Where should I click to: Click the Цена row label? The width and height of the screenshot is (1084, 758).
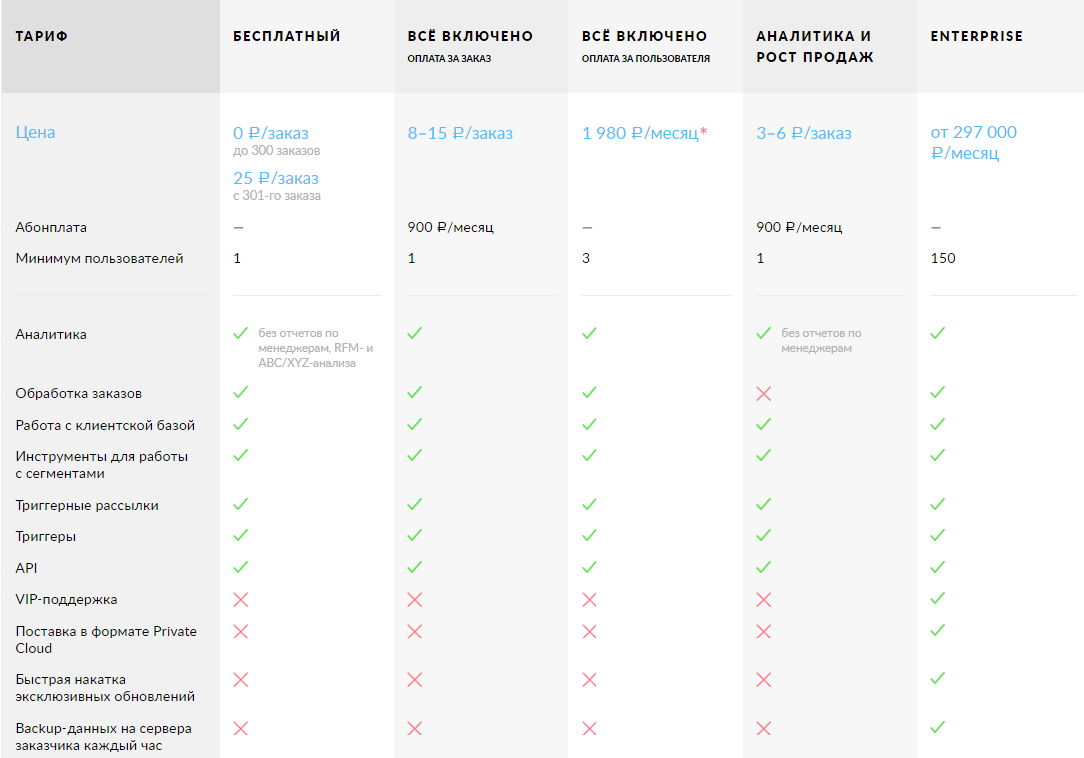pyautogui.click(x=36, y=133)
